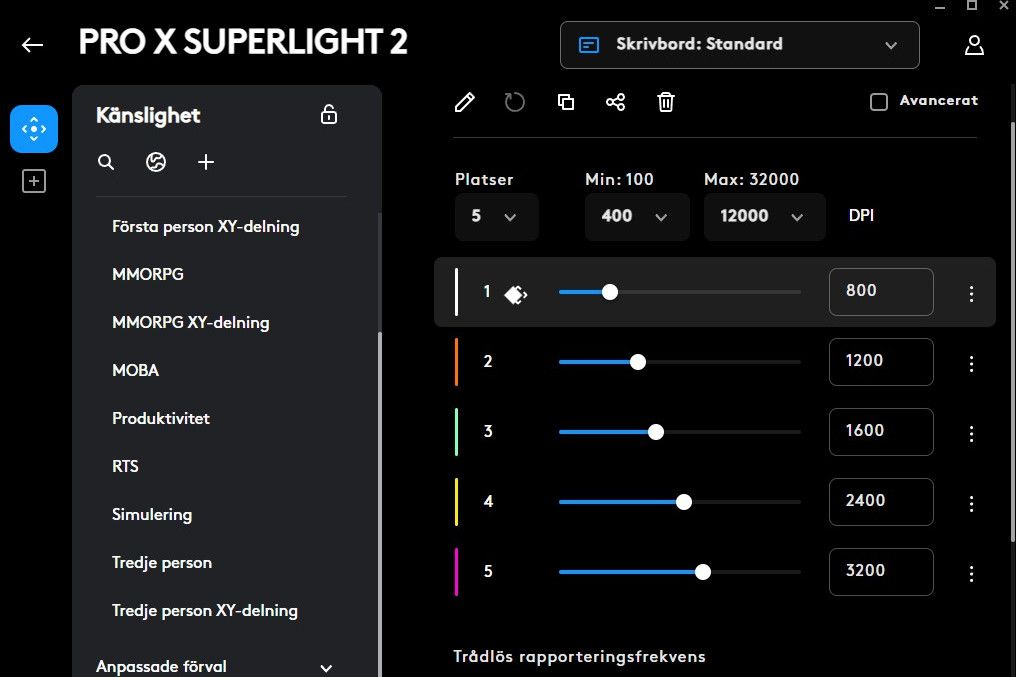The height and width of the screenshot is (677, 1016).
Task: Click the green color bar for level 3
Action: point(456,432)
